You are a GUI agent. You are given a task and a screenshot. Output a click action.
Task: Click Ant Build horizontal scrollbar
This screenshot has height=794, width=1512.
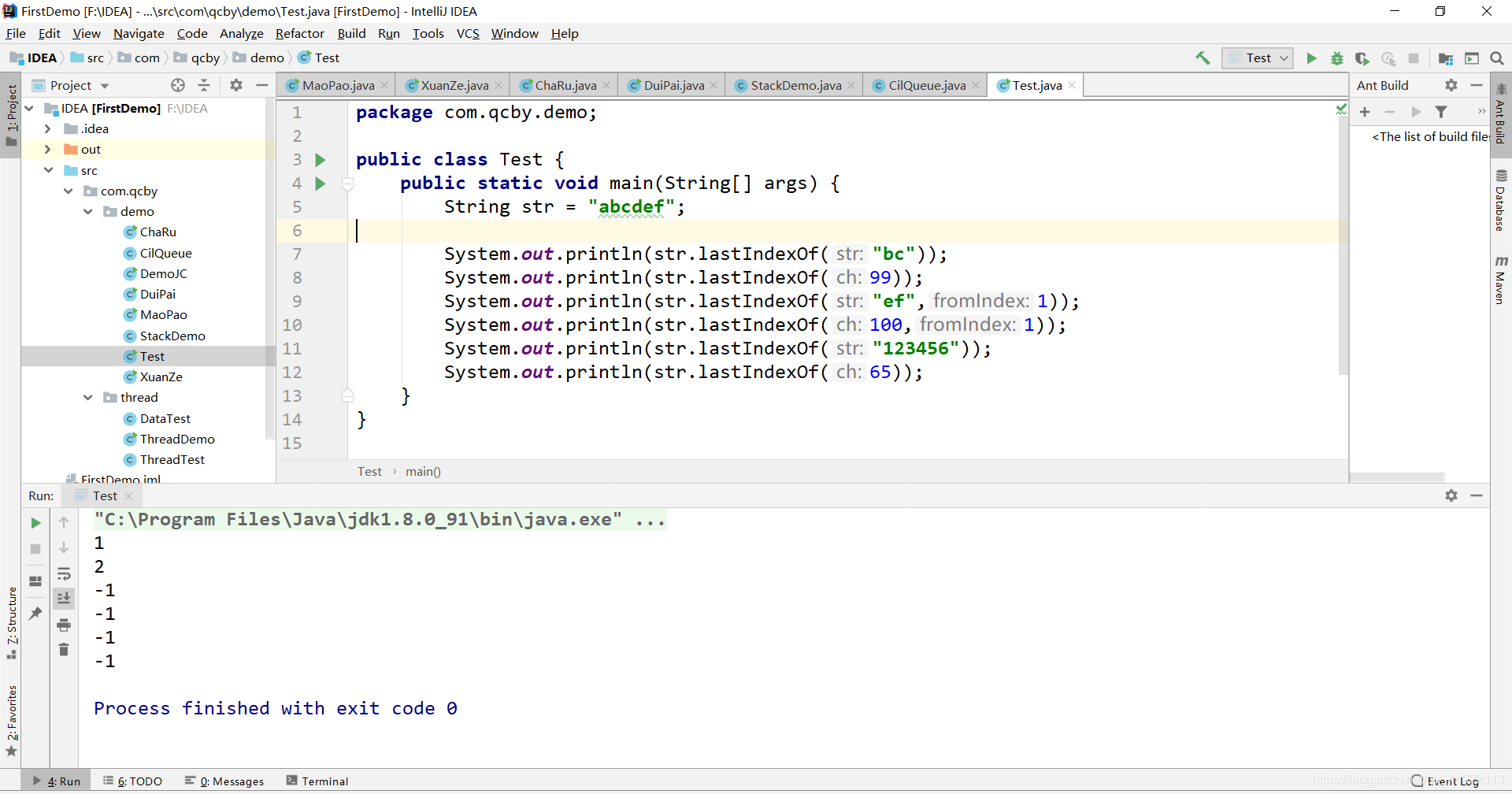[x=1398, y=477]
